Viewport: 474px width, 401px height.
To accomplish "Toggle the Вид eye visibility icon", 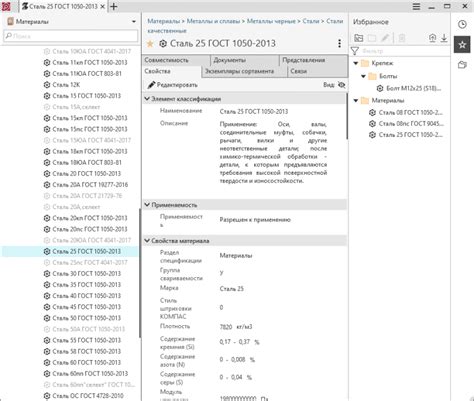I will 342,85.
